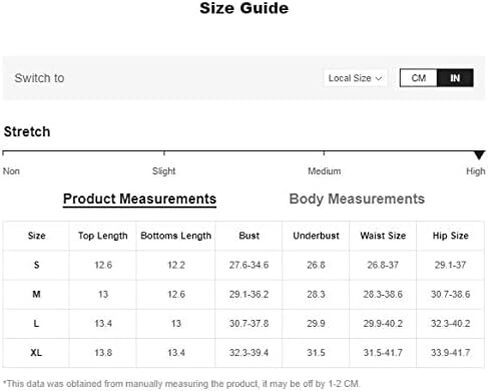Screen dimensions: 488x391
Task: Click the Local Size chevron arrow
Action: coord(378,79)
